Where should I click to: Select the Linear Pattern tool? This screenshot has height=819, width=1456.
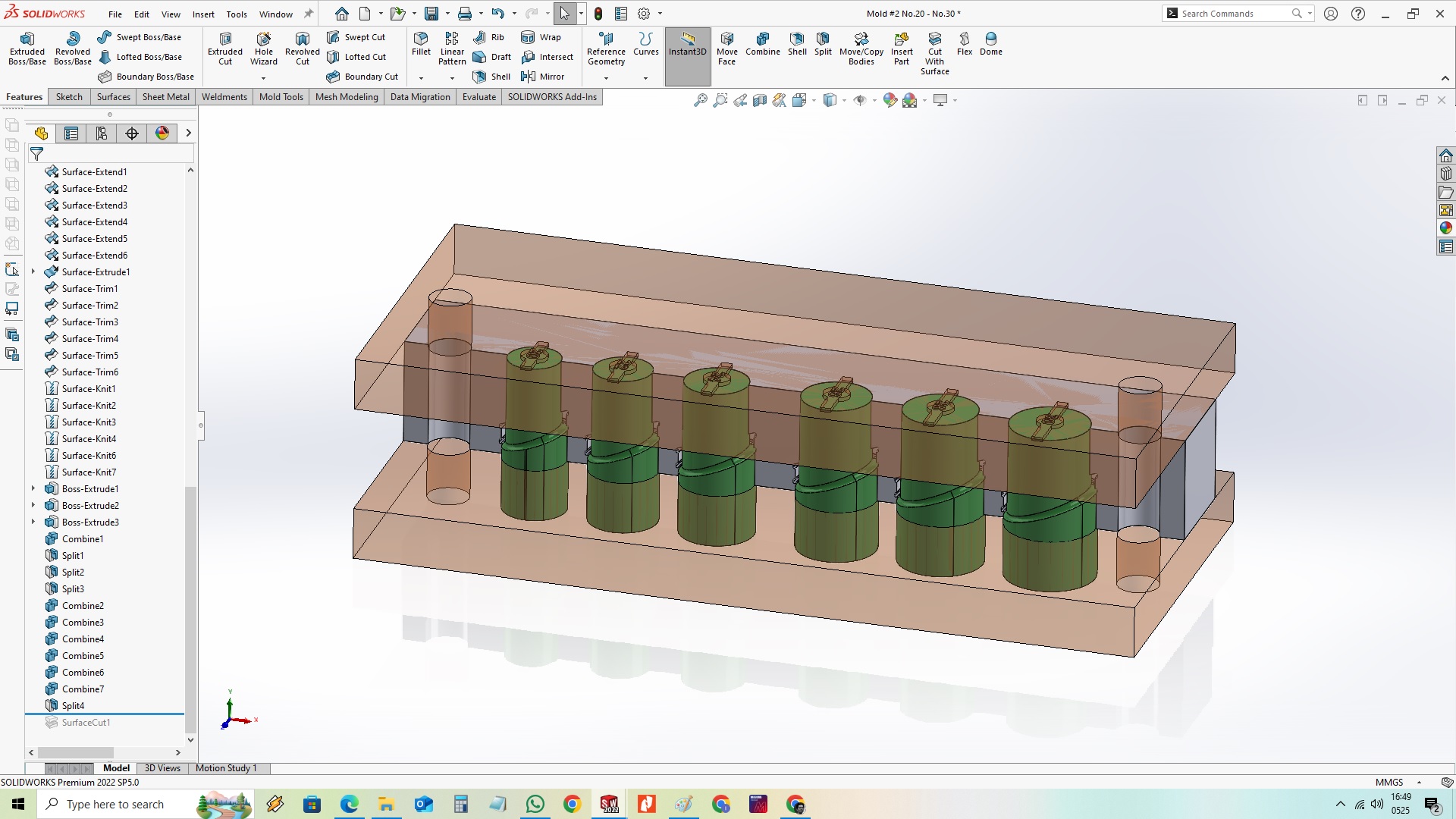452,49
